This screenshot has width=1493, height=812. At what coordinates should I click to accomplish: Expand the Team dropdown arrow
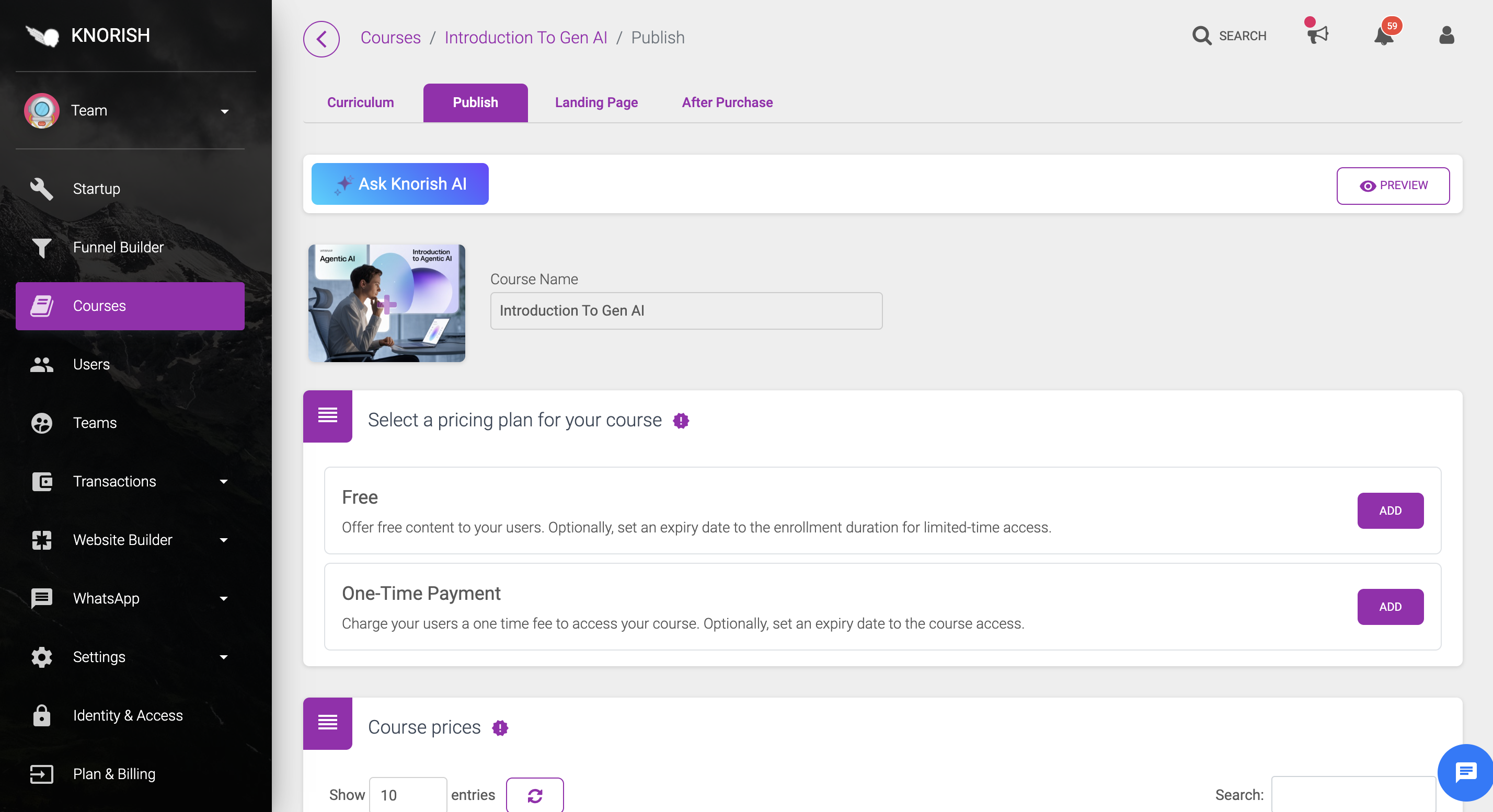tap(225, 111)
